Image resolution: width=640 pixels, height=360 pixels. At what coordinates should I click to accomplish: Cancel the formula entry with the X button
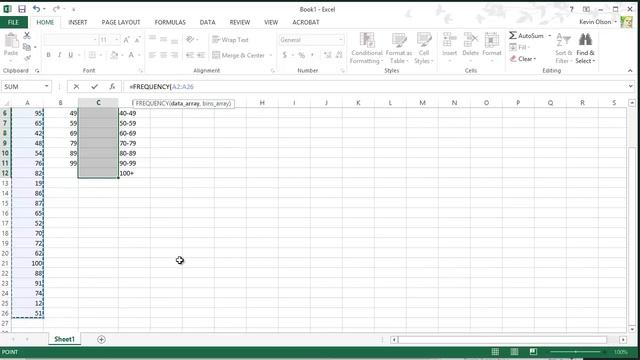[76, 87]
